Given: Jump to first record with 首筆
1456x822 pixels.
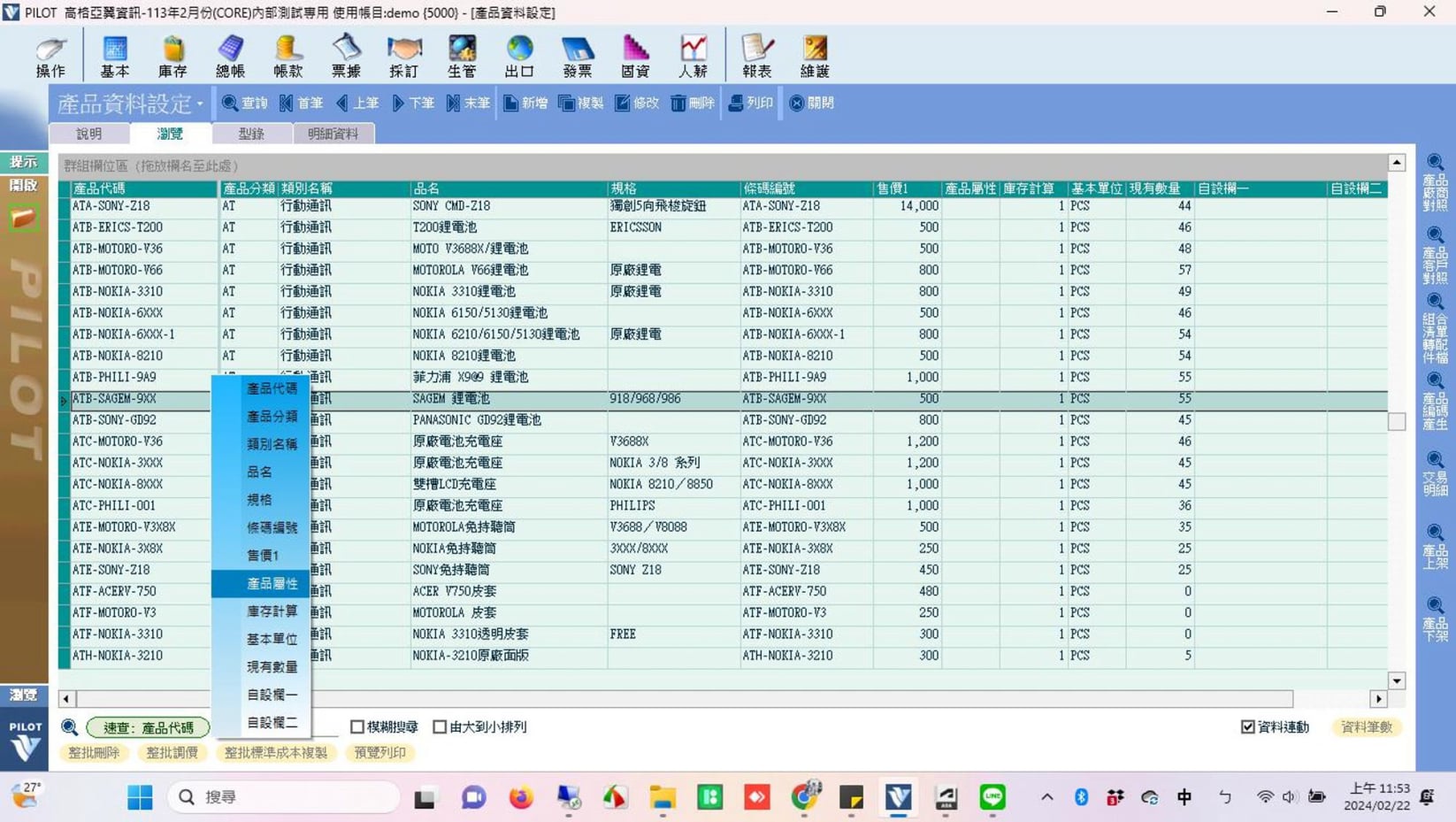Looking at the screenshot, I should [302, 104].
